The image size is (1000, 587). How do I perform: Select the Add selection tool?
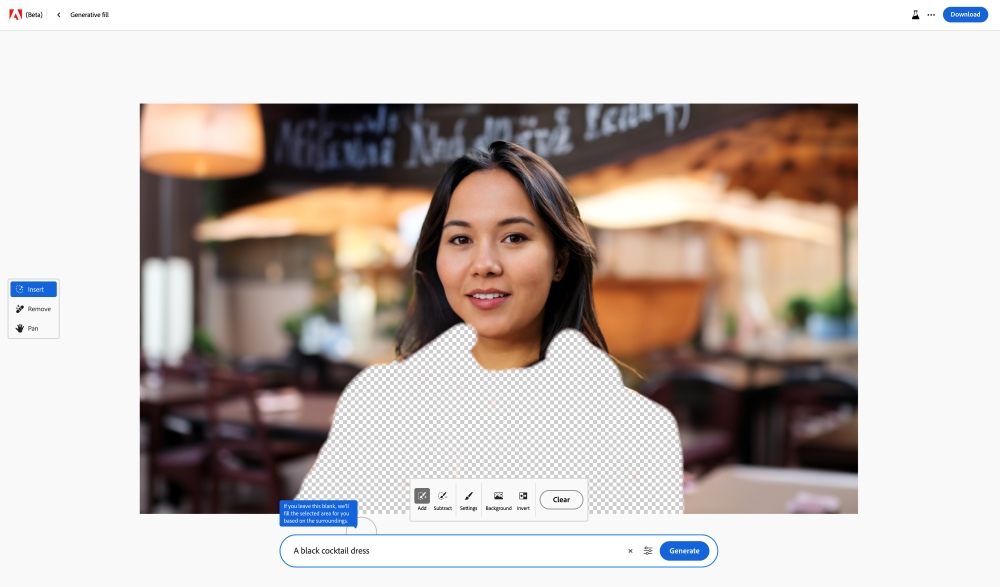[x=423, y=498]
